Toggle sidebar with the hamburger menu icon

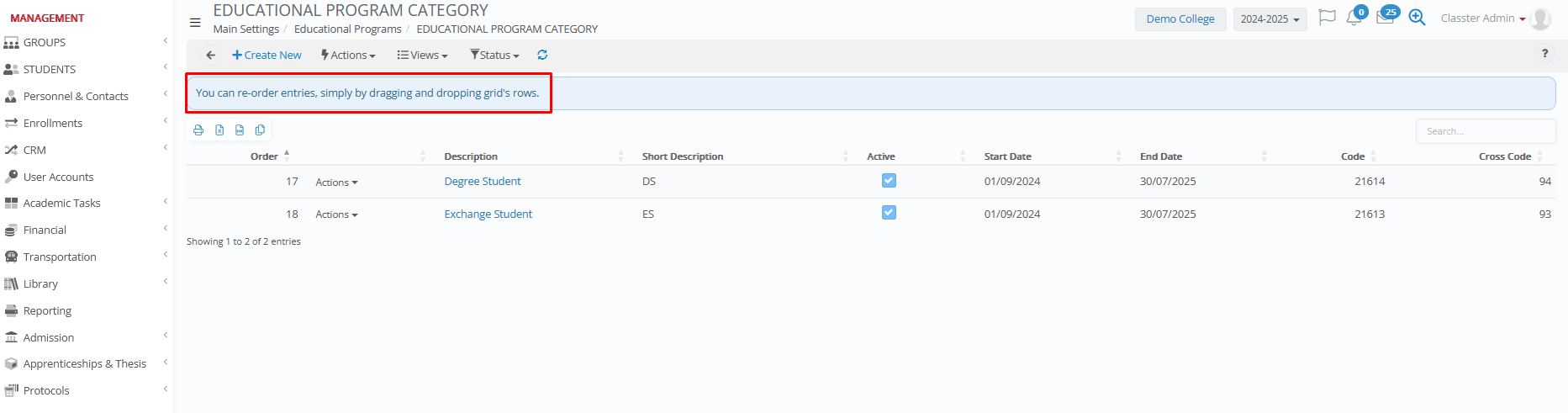pos(195,23)
